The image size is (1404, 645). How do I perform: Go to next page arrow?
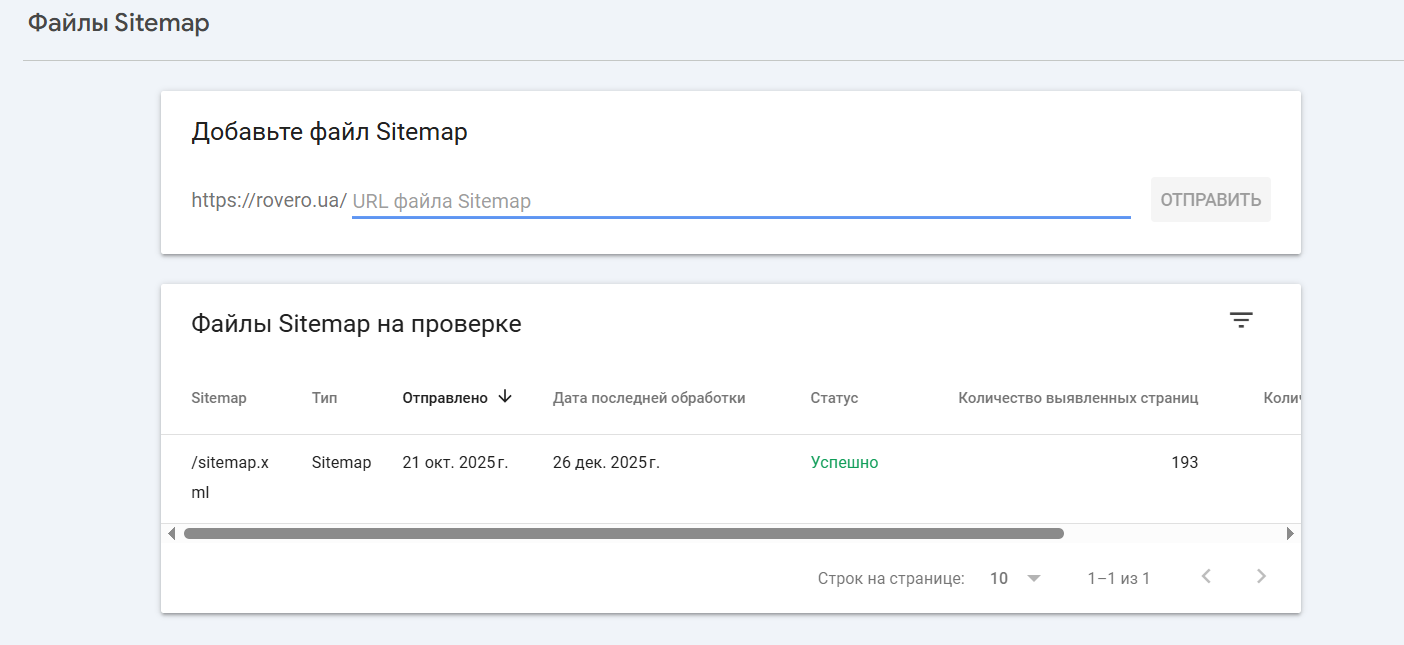click(x=1261, y=576)
